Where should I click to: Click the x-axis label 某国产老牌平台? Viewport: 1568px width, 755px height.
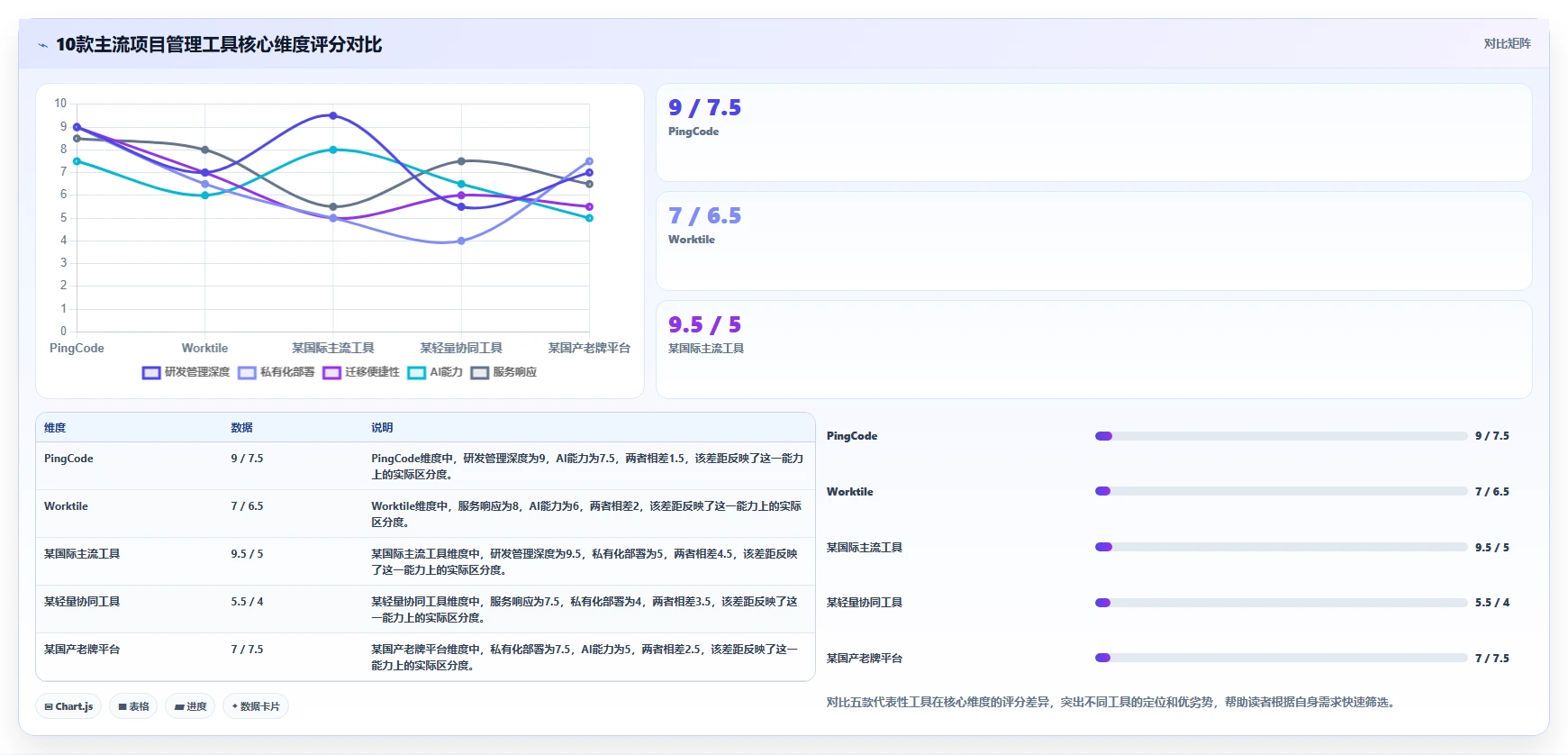coord(589,348)
